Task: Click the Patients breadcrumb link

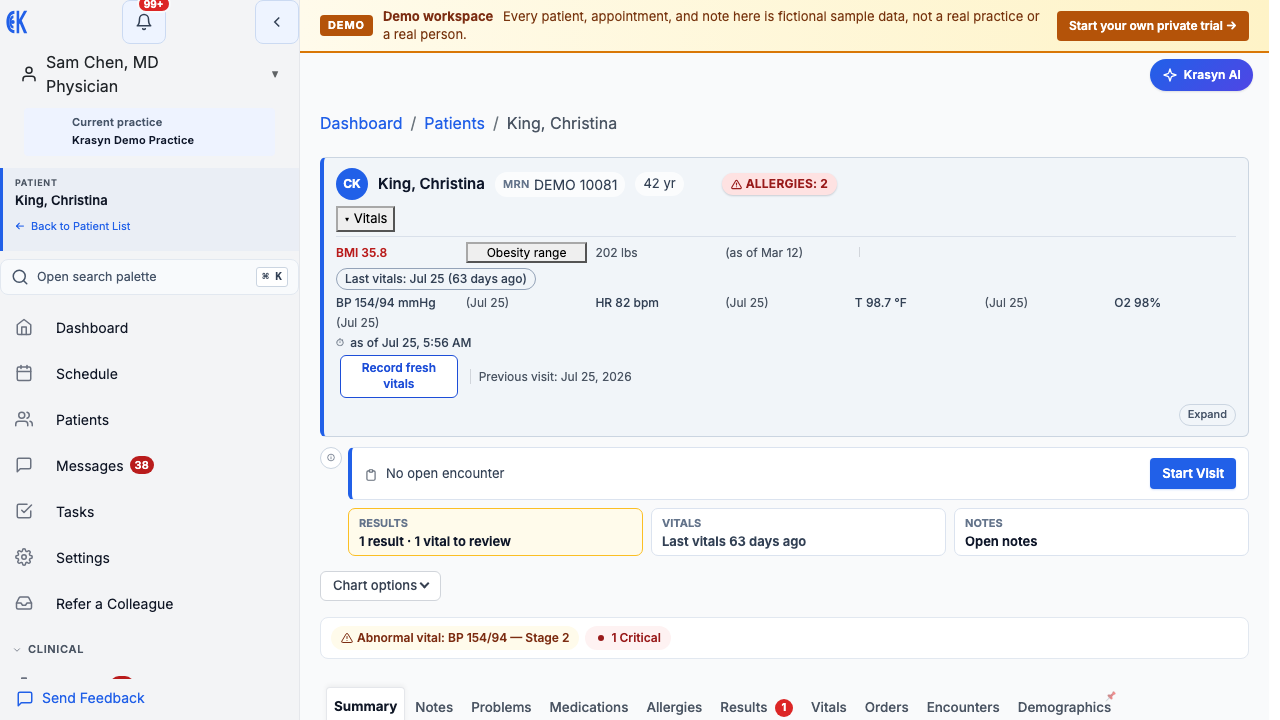Action: [x=454, y=123]
